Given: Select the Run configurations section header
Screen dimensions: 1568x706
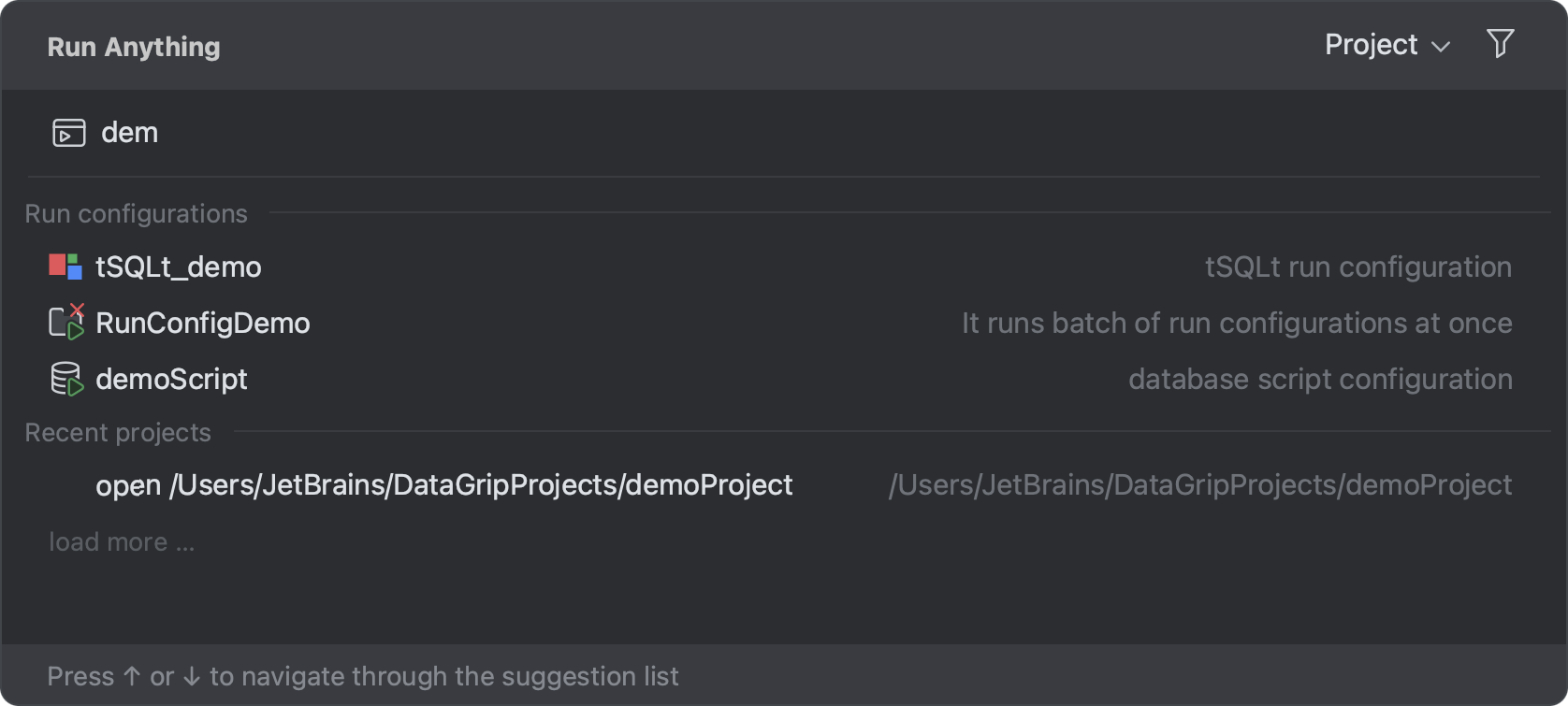Looking at the screenshot, I should [x=136, y=213].
